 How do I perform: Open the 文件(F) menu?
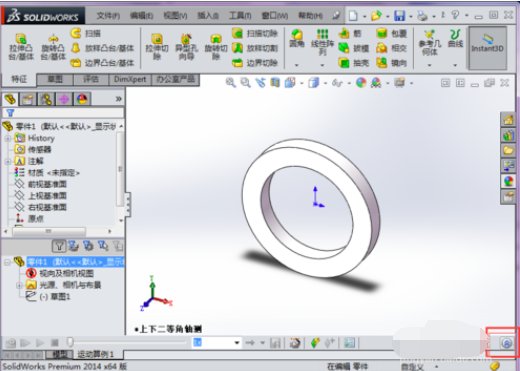pos(108,15)
